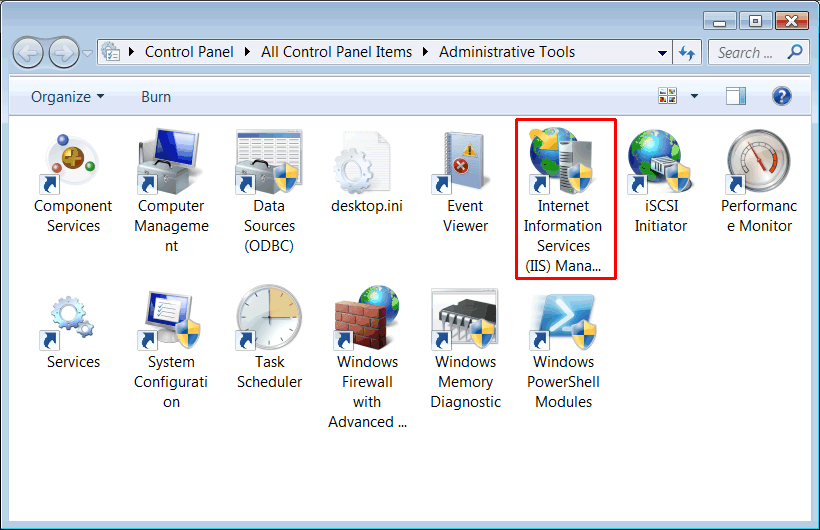
Task: Click the Back navigation arrow
Action: pos(28,53)
